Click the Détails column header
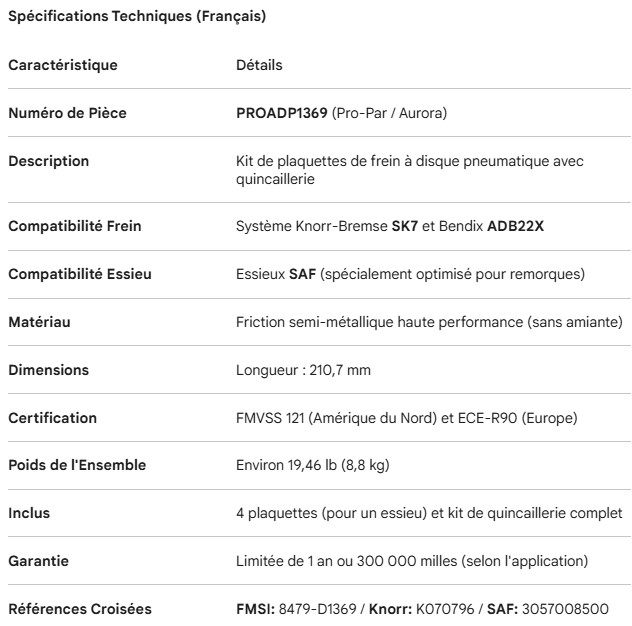The width and height of the screenshot is (632, 626). click(259, 66)
